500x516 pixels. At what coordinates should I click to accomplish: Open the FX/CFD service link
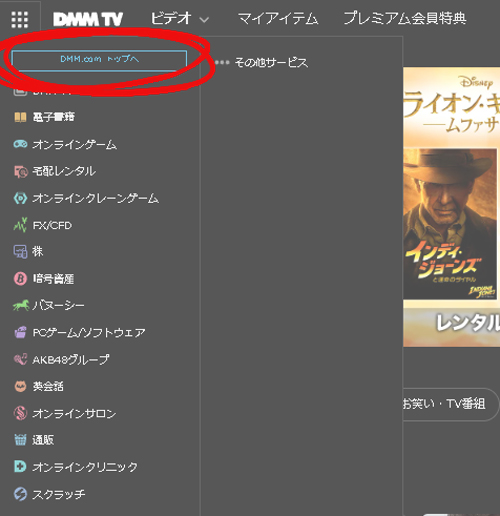(52, 225)
